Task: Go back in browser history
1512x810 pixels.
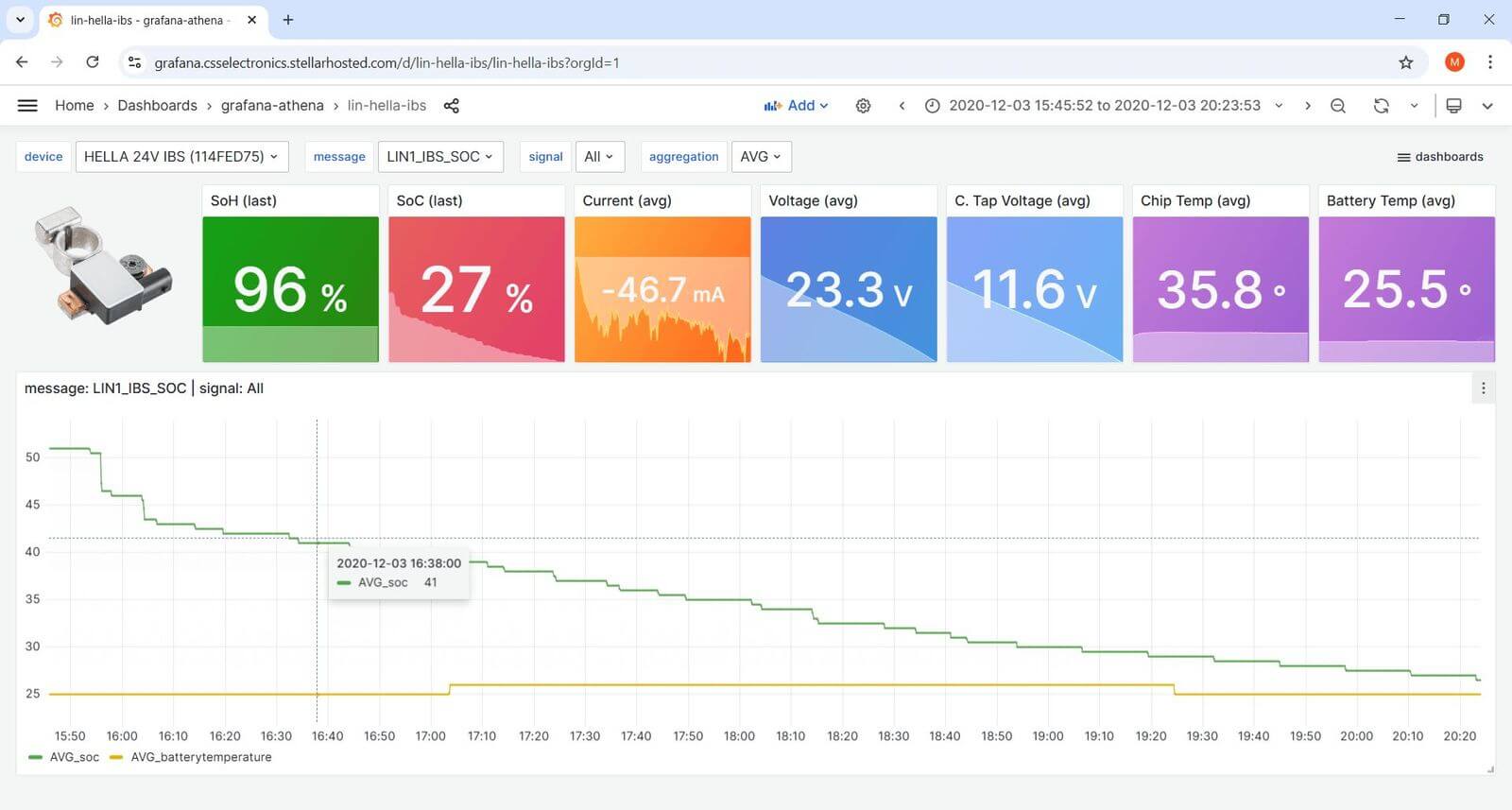Action: (x=22, y=62)
